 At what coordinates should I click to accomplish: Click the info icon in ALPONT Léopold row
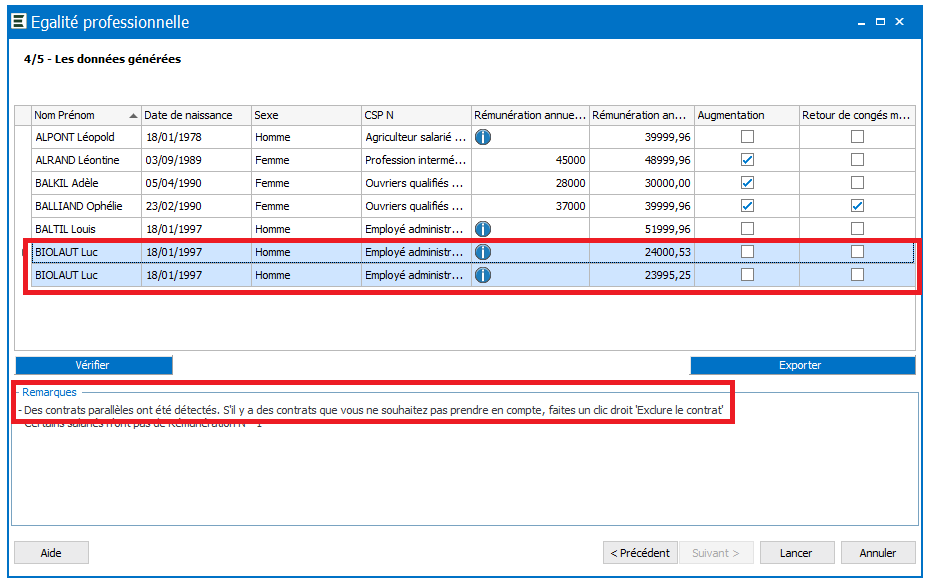pyautogui.click(x=483, y=137)
